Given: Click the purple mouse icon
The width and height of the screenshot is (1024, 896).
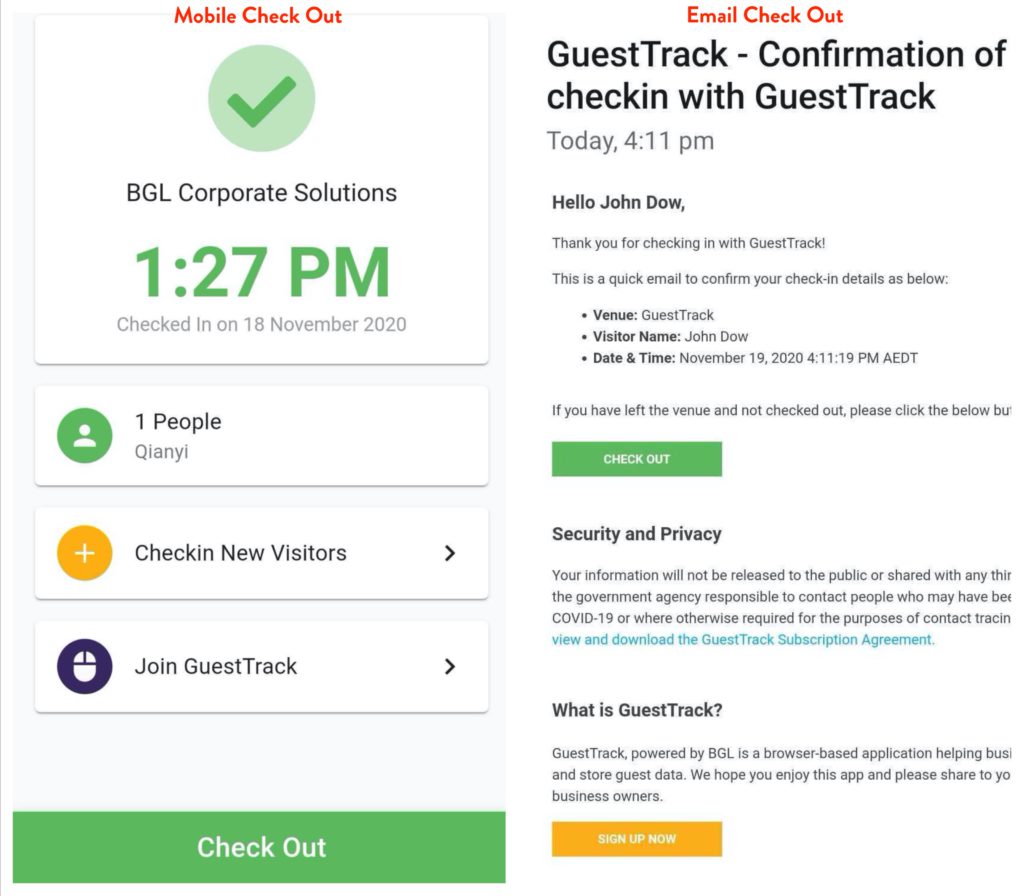Looking at the screenshot, I should [85, 667].
